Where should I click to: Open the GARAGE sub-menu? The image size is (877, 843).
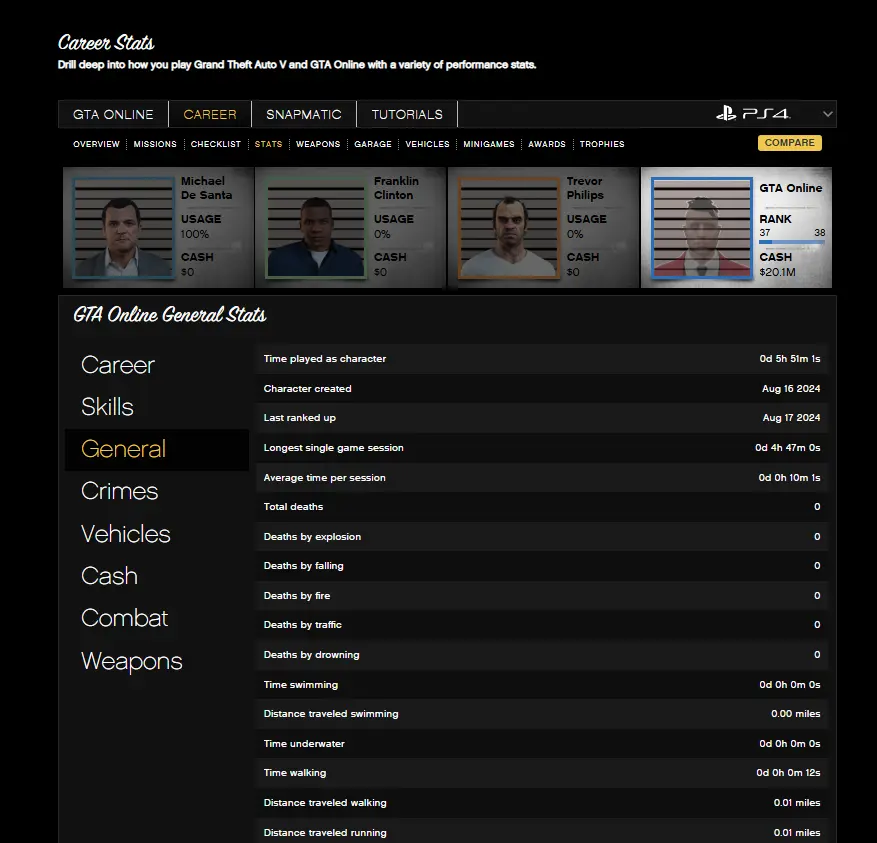click(x=373, y=144)
